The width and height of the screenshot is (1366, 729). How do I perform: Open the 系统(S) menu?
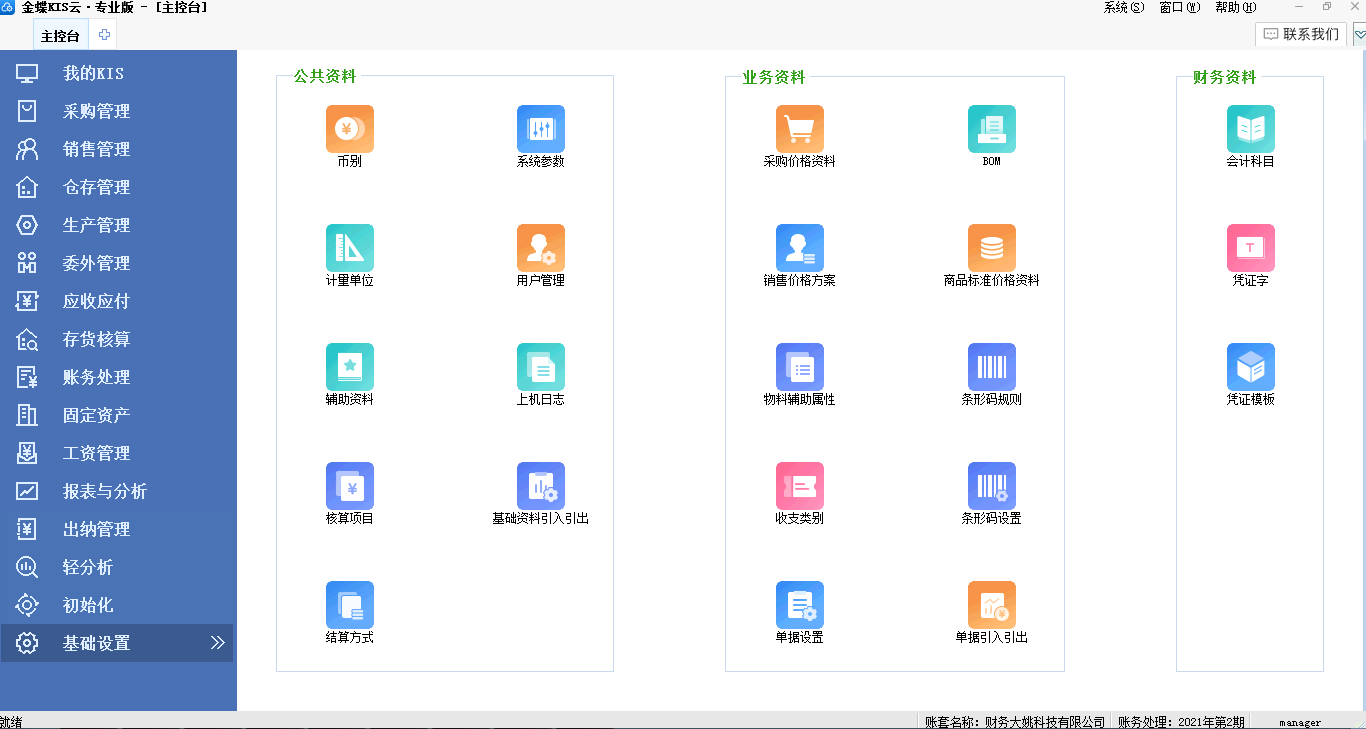[x=1123, y=7]
